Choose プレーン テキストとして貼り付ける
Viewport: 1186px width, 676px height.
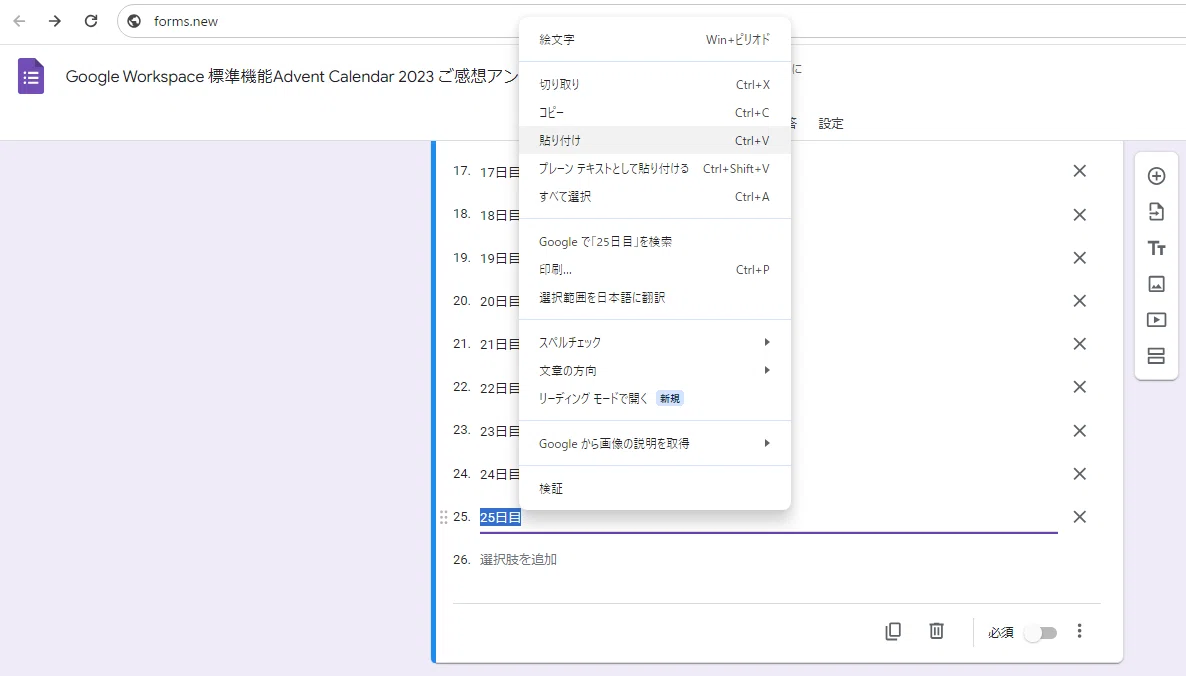coord(654,169)
